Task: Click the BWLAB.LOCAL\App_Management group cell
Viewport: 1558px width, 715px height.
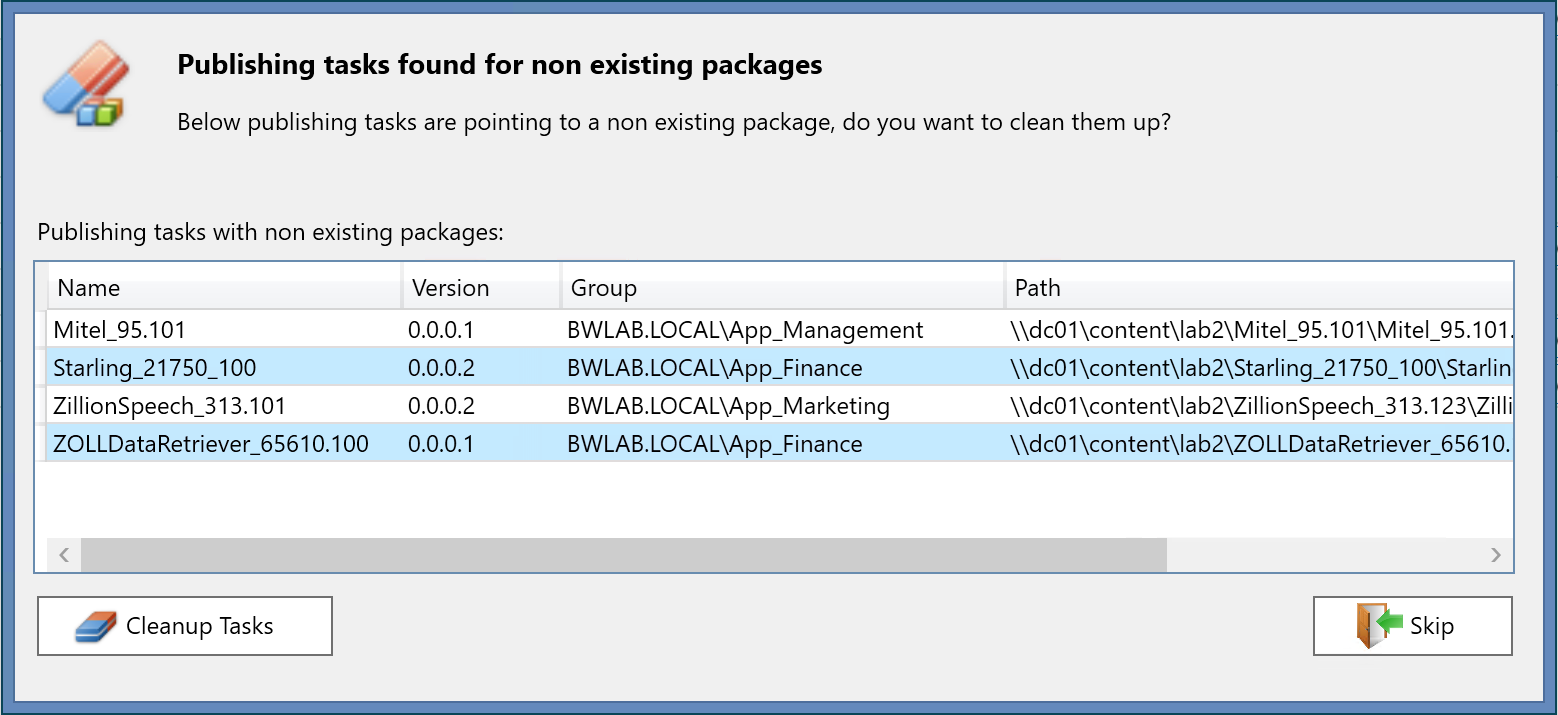Action: tap(745, 330)
